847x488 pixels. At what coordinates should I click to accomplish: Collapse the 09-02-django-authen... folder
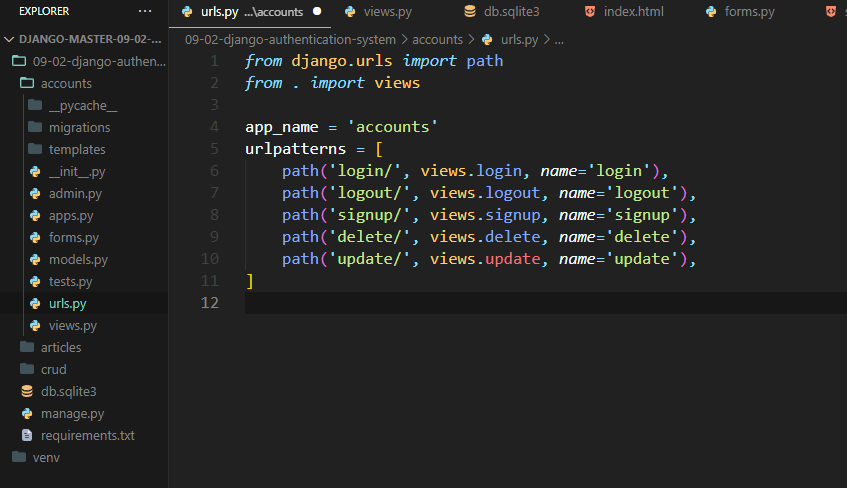(x=84, y=62)
